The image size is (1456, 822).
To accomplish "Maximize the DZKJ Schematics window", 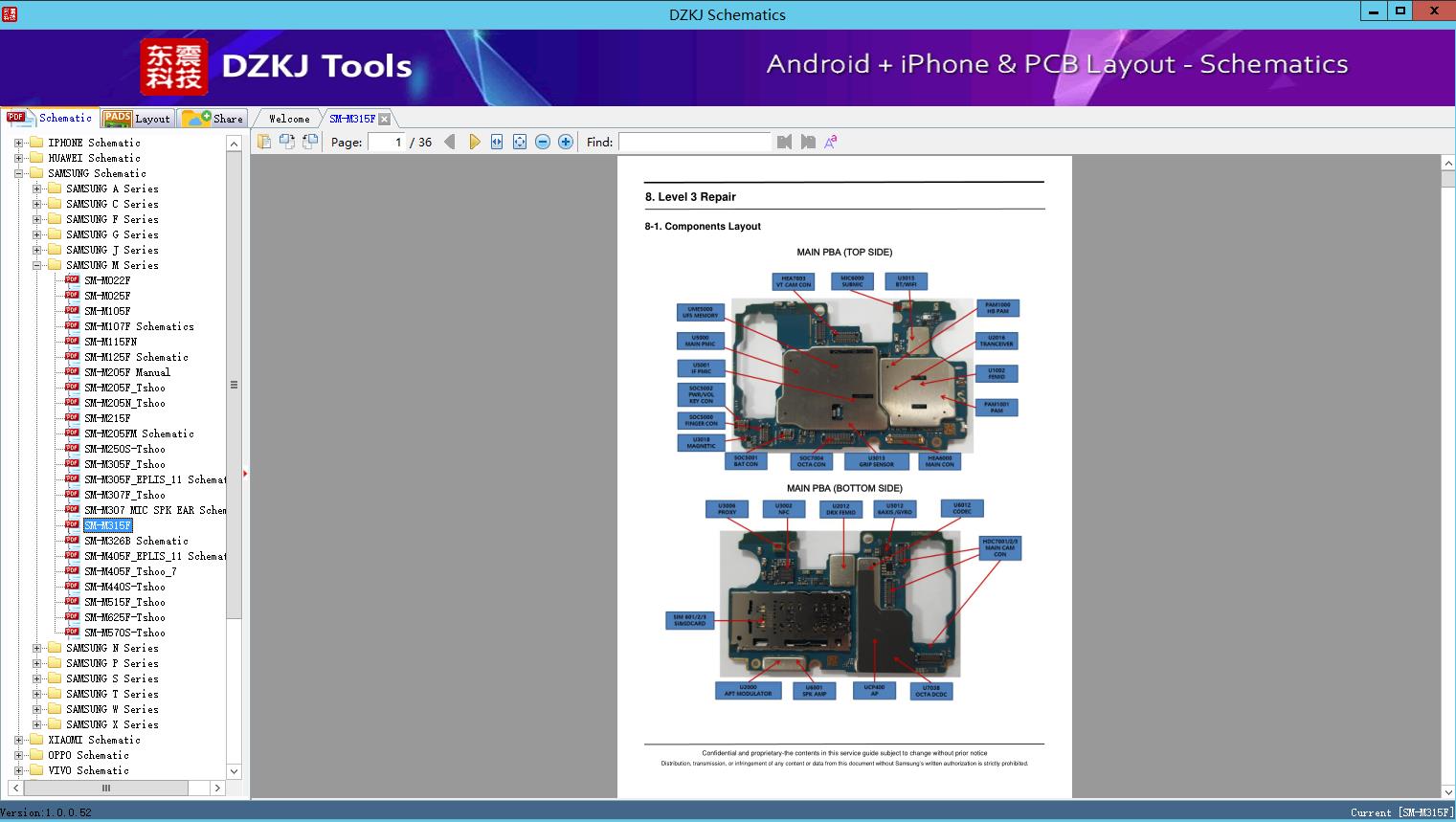I will click(x=1400, y=11).
